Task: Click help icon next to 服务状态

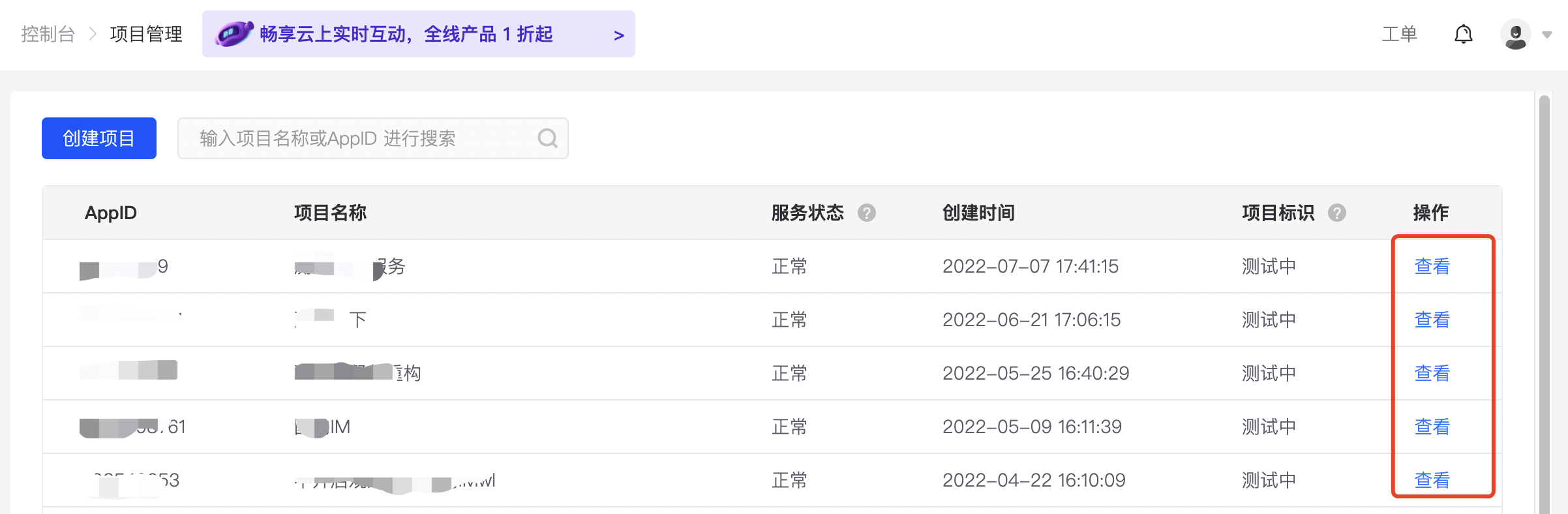Action: tap(866, 213)
